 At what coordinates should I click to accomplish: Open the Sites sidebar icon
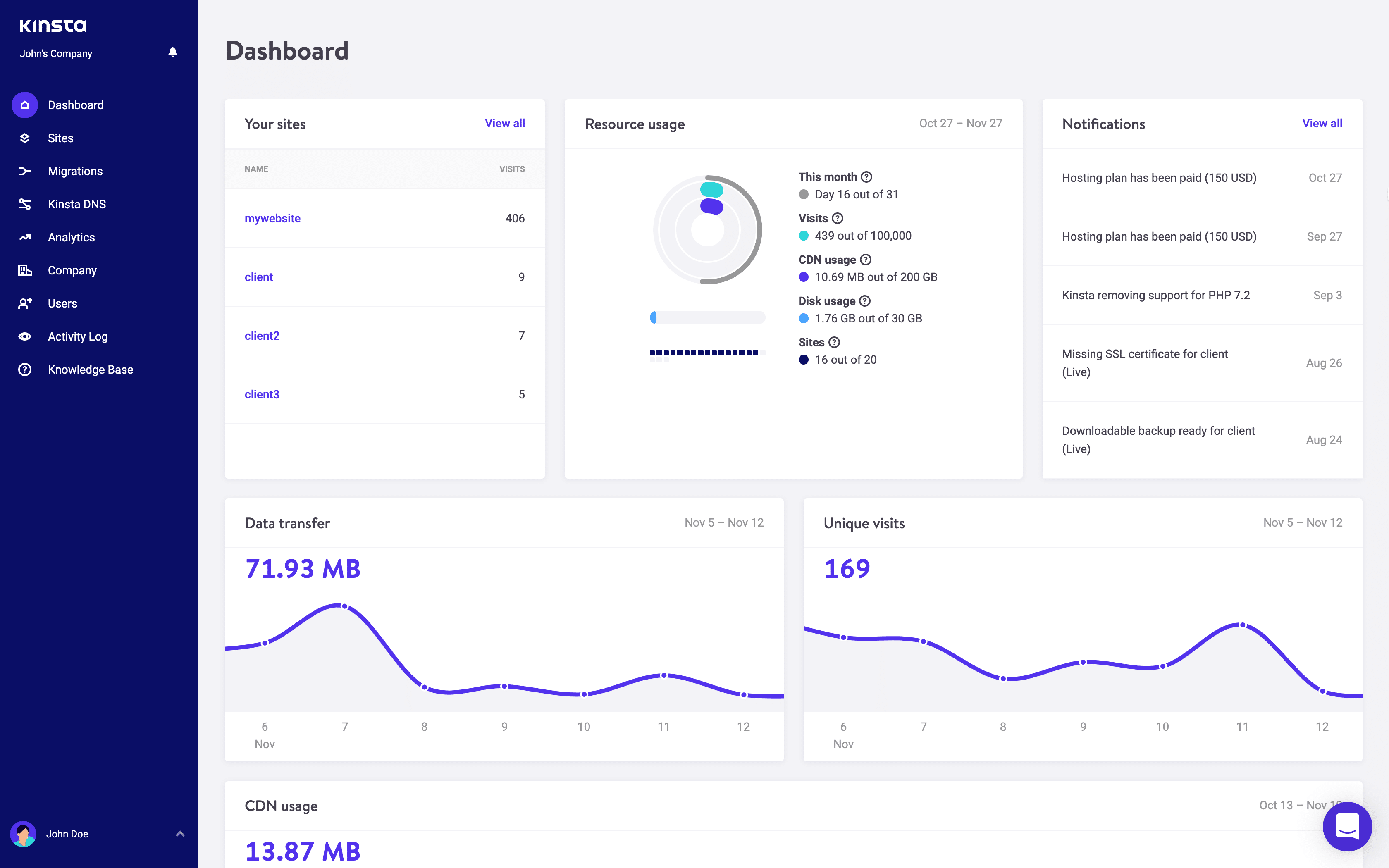point(25,138)
